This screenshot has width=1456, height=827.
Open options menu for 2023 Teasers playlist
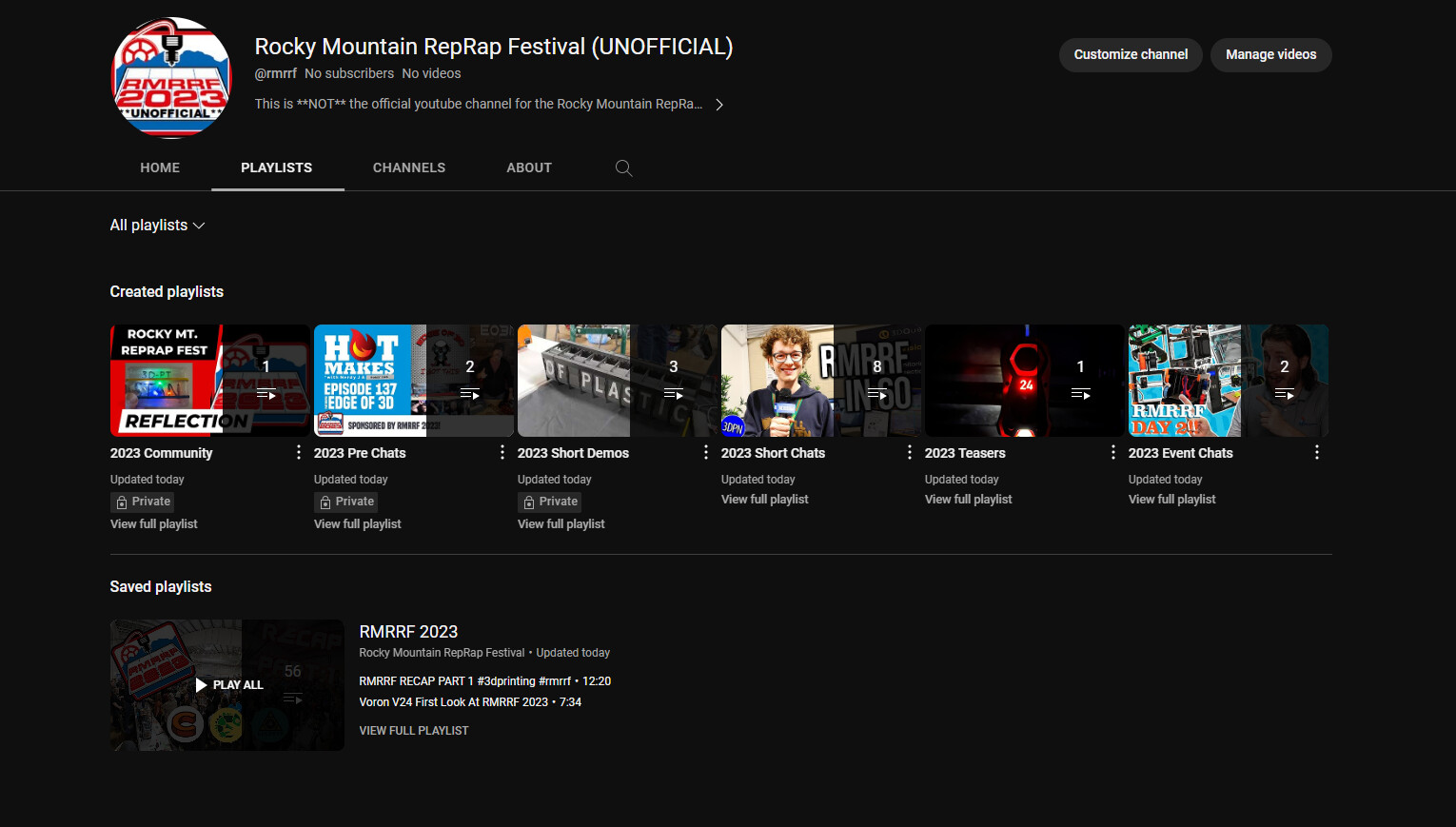[x=1113, y=453]
